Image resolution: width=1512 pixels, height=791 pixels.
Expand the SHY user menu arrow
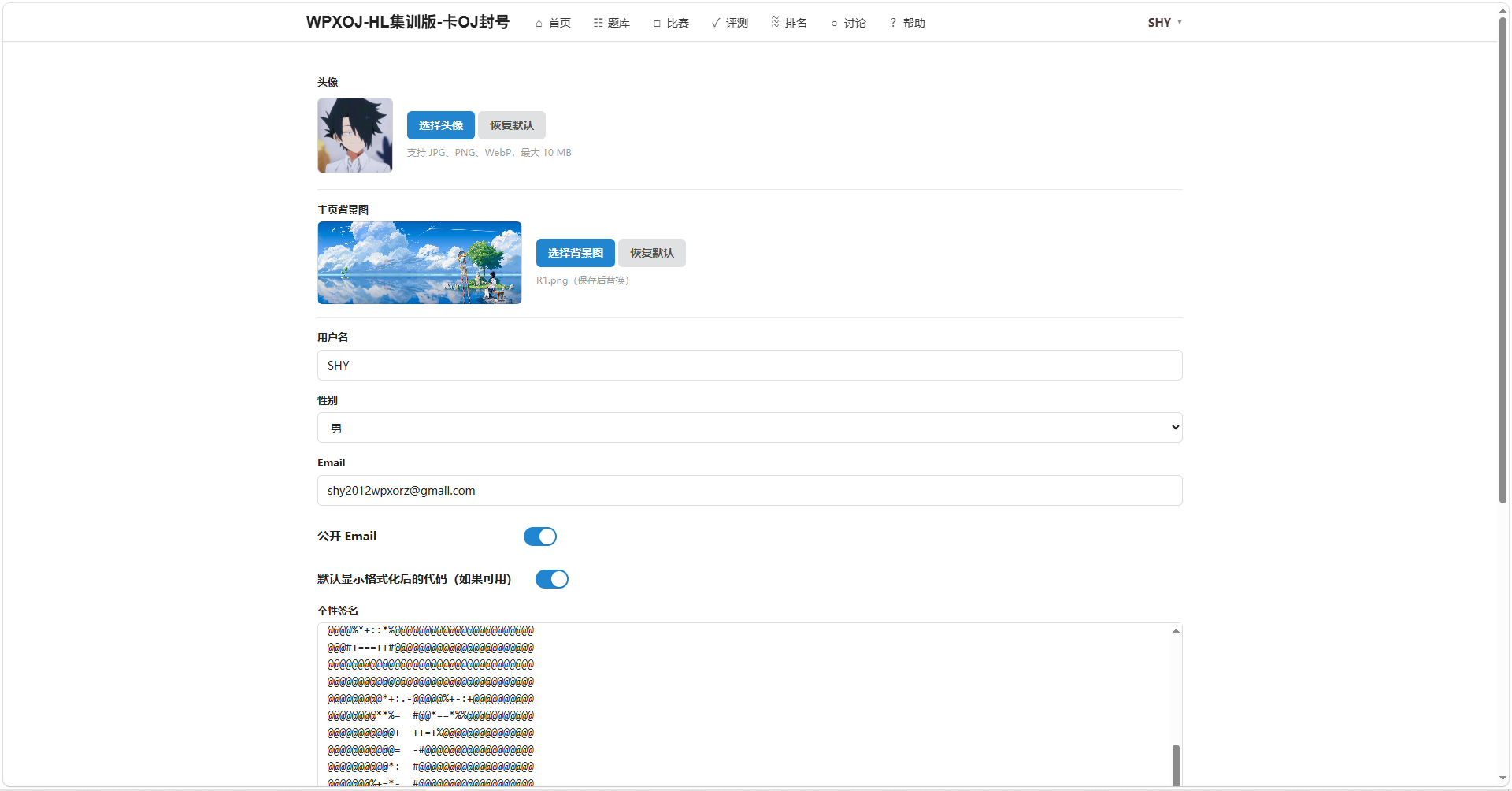1180,22
